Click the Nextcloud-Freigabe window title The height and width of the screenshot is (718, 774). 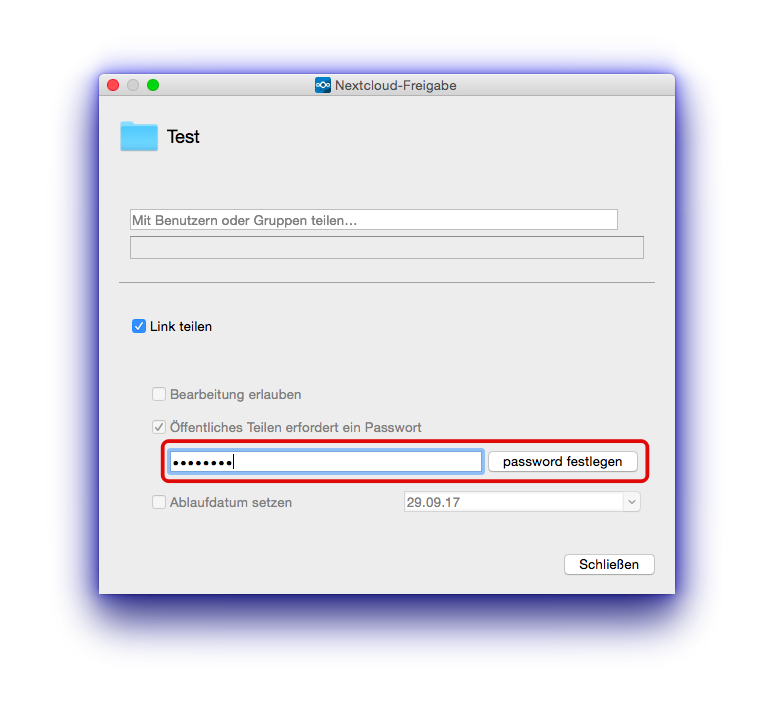click(x=395, y=85)
